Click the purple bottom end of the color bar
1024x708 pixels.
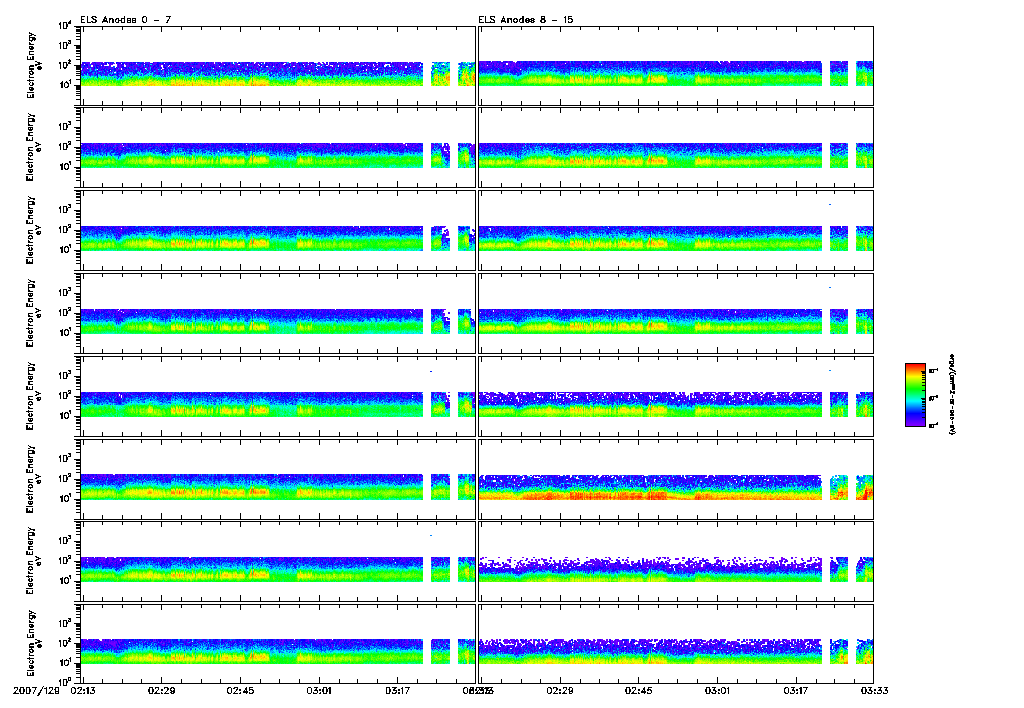tap(915, 423)
